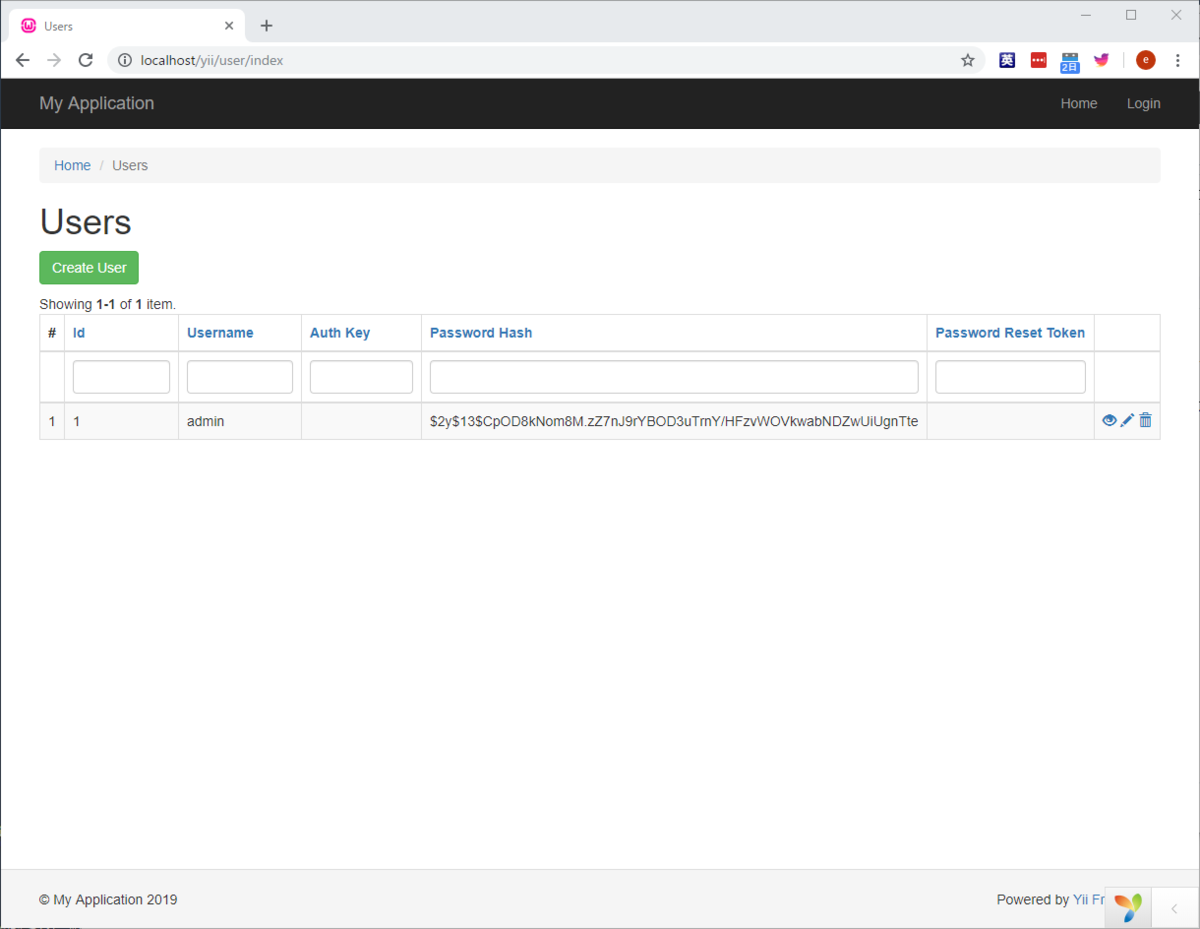Viewport: 1200px width, 929px height.
Task: Click the Id filter input field
Action: point(121,377)
